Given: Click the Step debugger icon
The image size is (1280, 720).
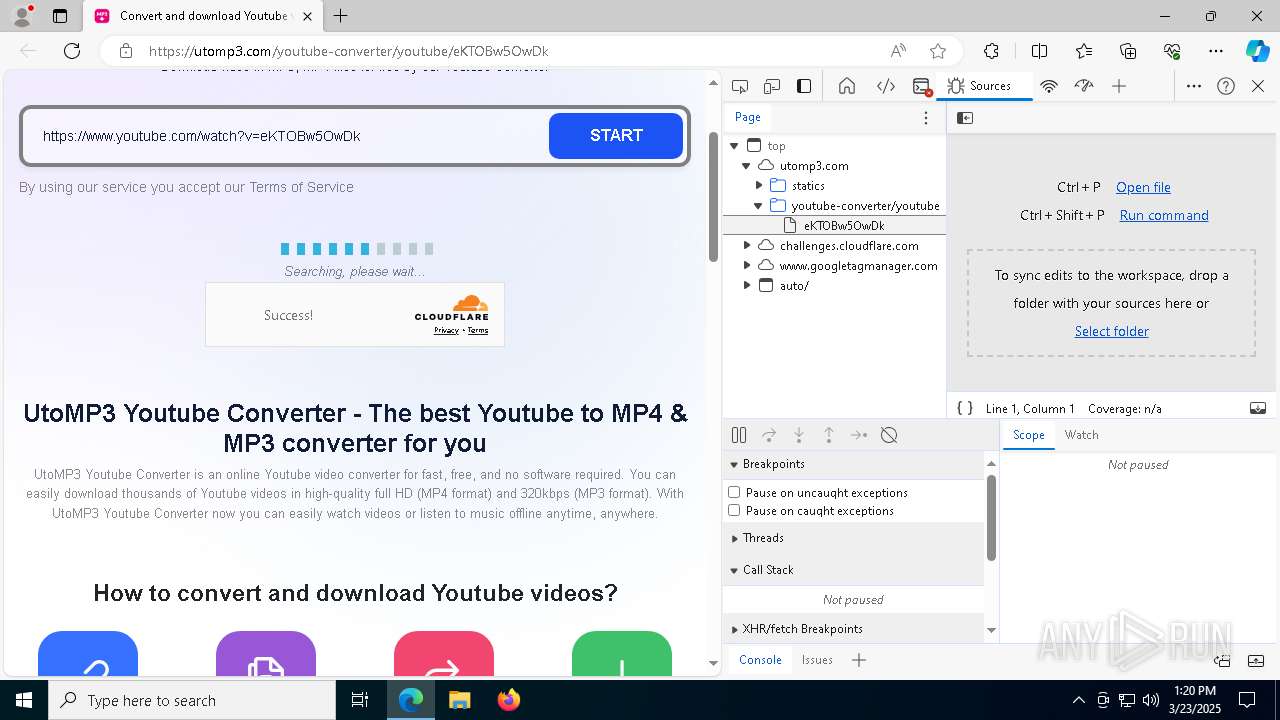Looking at the screenshot, I should click(x=859, y=435).
